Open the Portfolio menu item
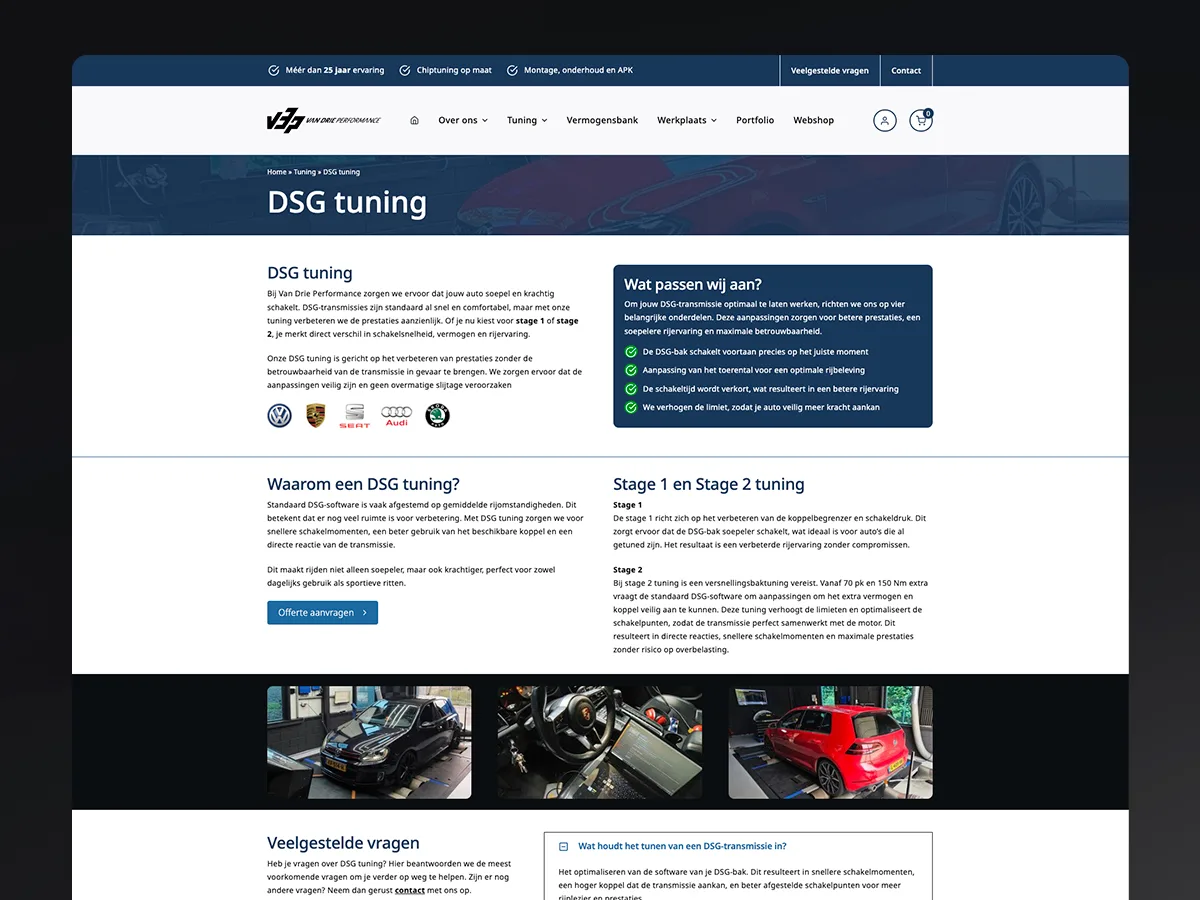 pos(755,120)
